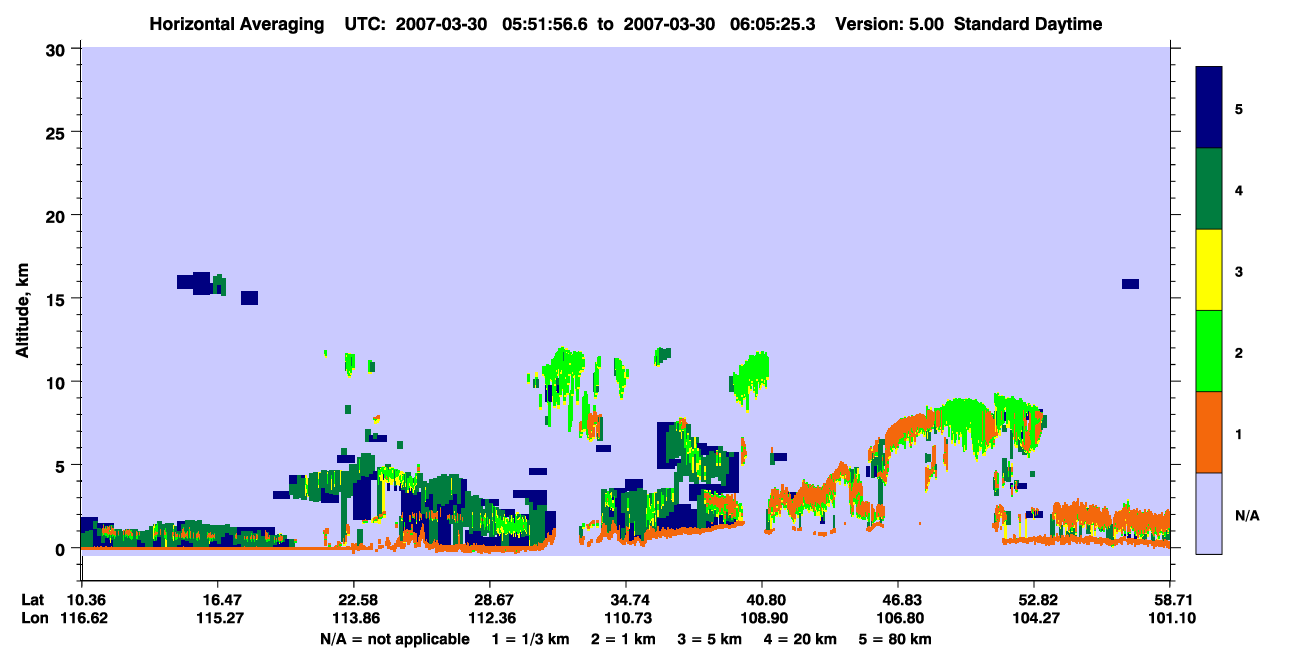This screenshot has width=1300, height=667.
Task: Click the longitude value 106.80
Action: point(898,618)
